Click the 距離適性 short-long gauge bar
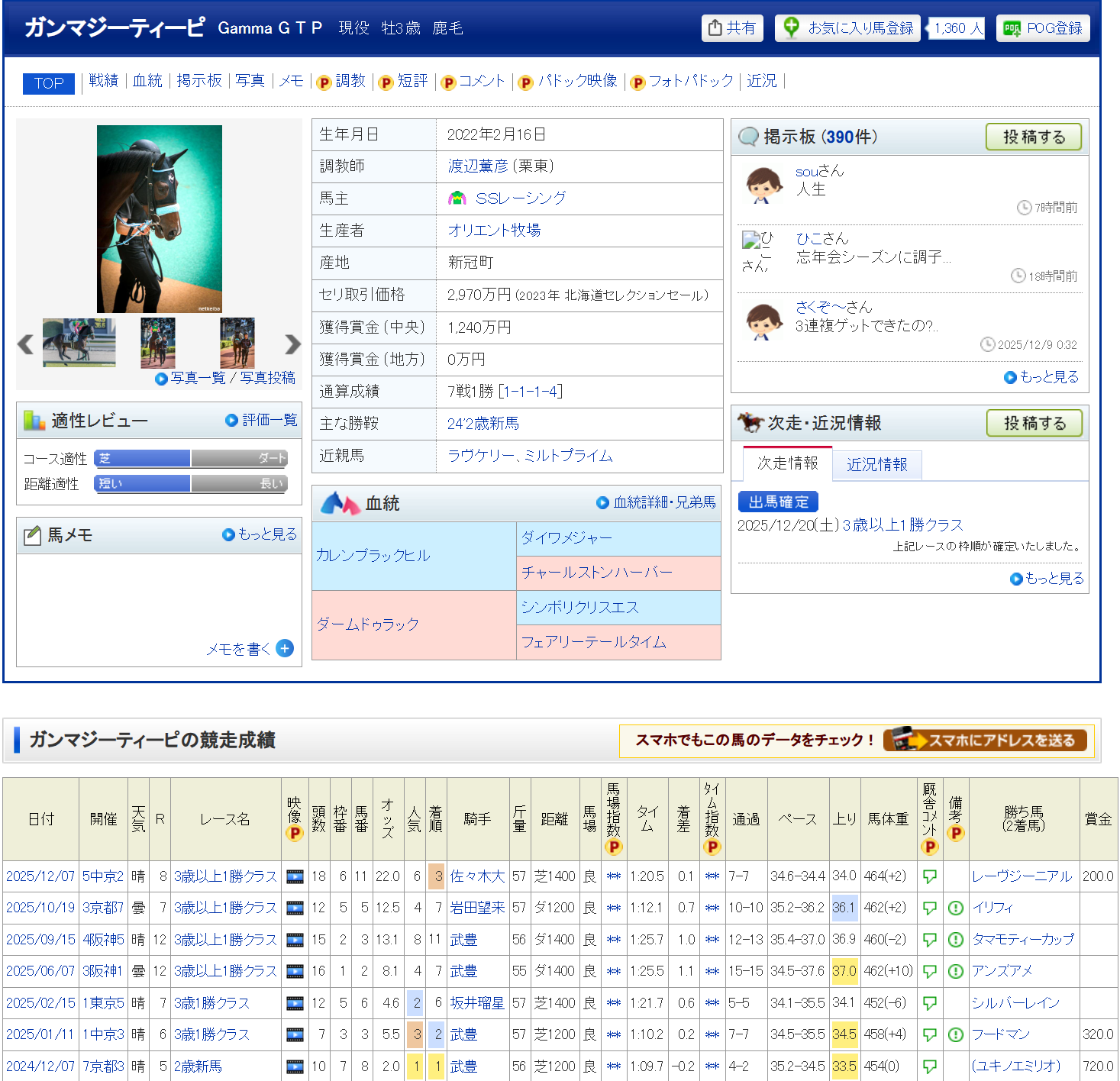Screen dimensions: 1120x1081 pyautogui.click(x=191, y=483)
